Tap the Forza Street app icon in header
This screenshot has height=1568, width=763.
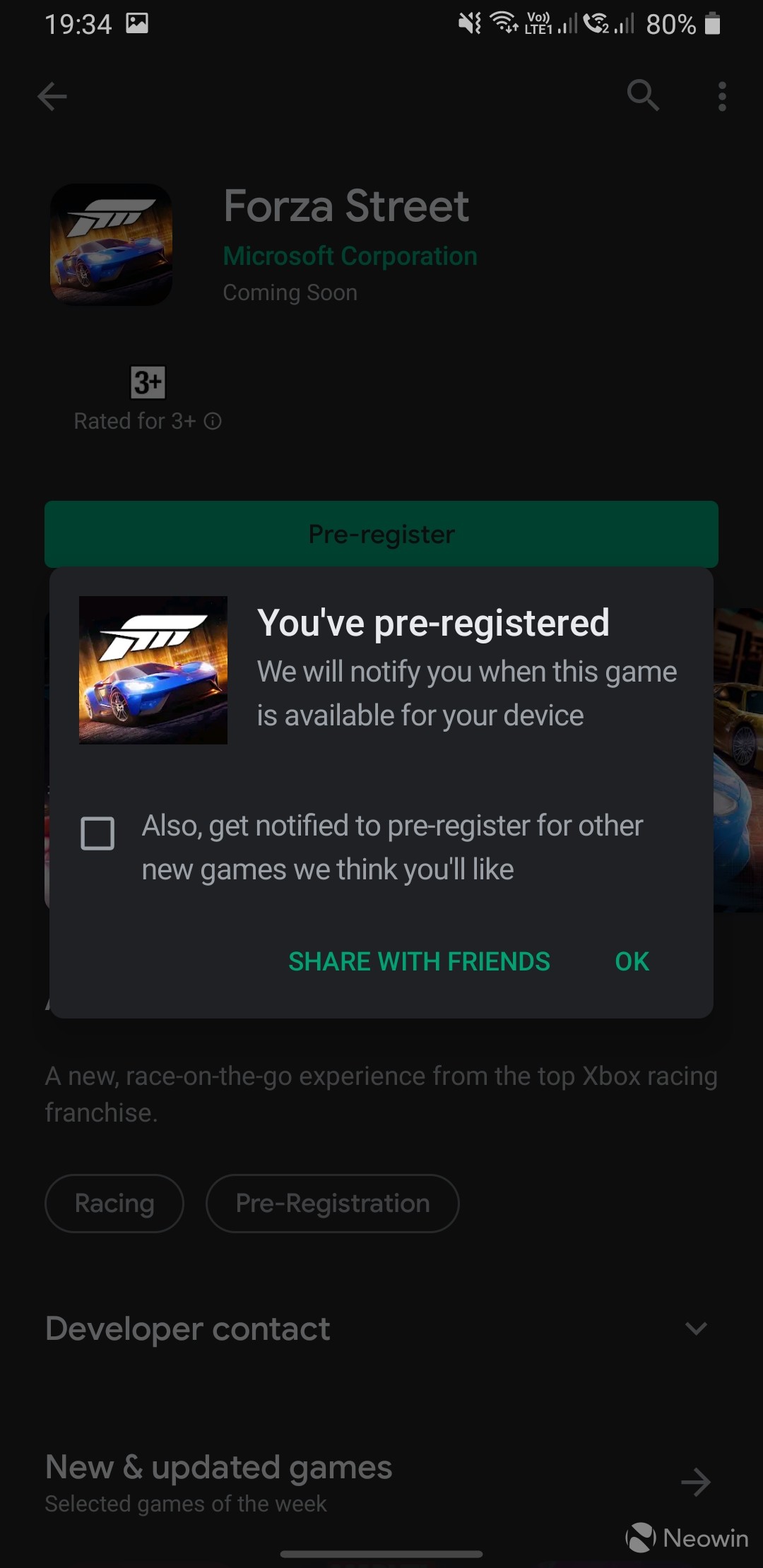tap(111, 245)
